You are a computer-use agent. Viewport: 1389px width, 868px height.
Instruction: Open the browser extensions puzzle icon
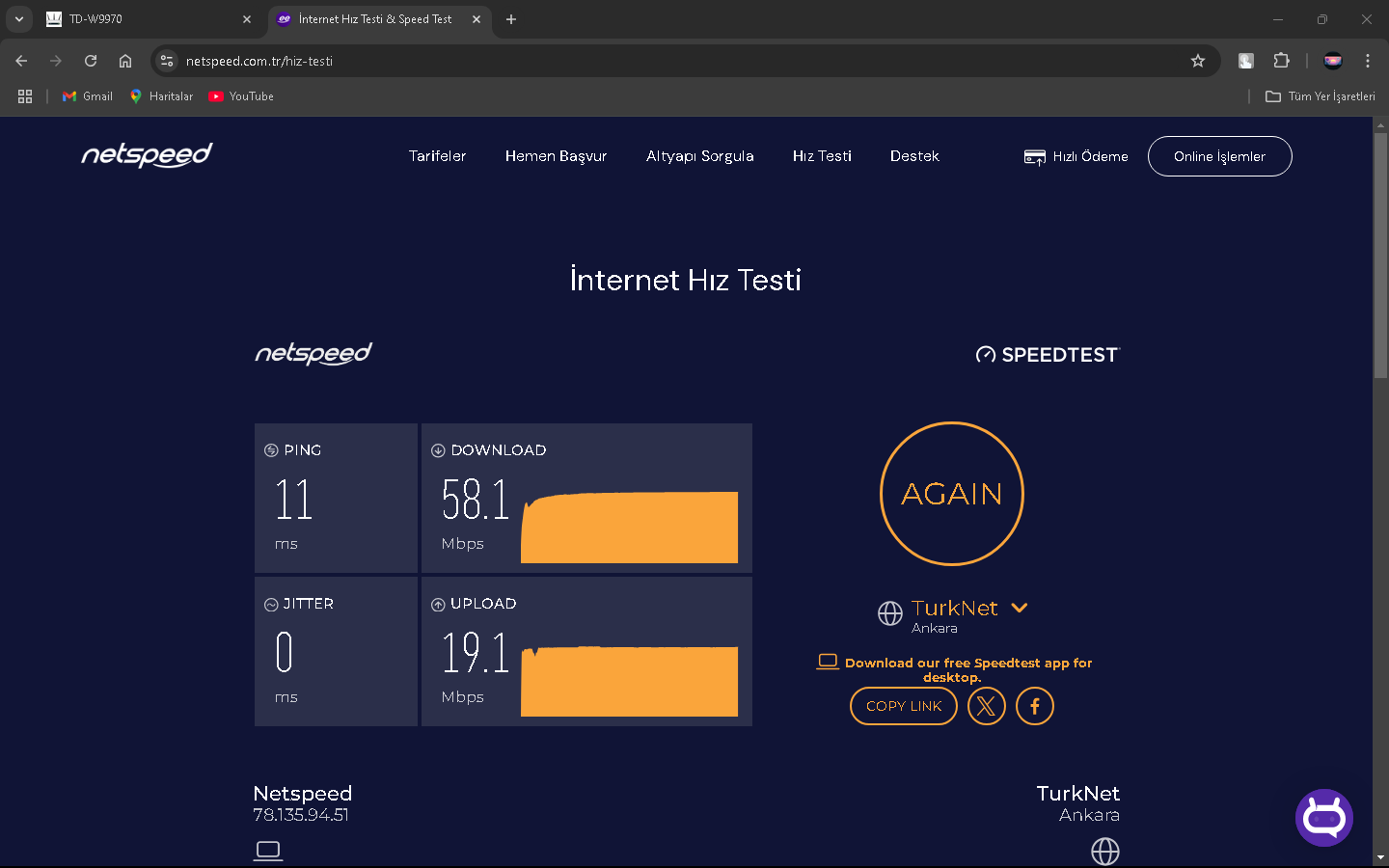pos(1281,61)
